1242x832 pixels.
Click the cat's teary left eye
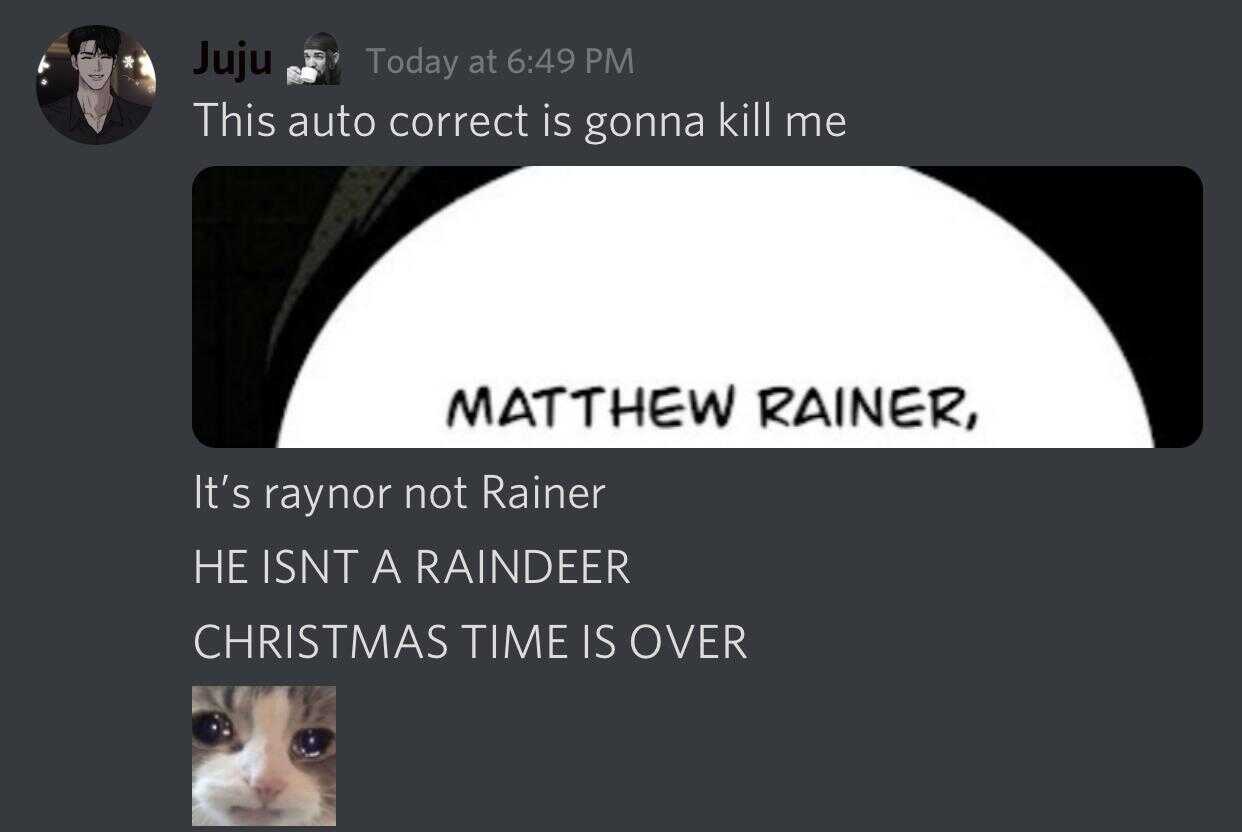pos(213,730)
